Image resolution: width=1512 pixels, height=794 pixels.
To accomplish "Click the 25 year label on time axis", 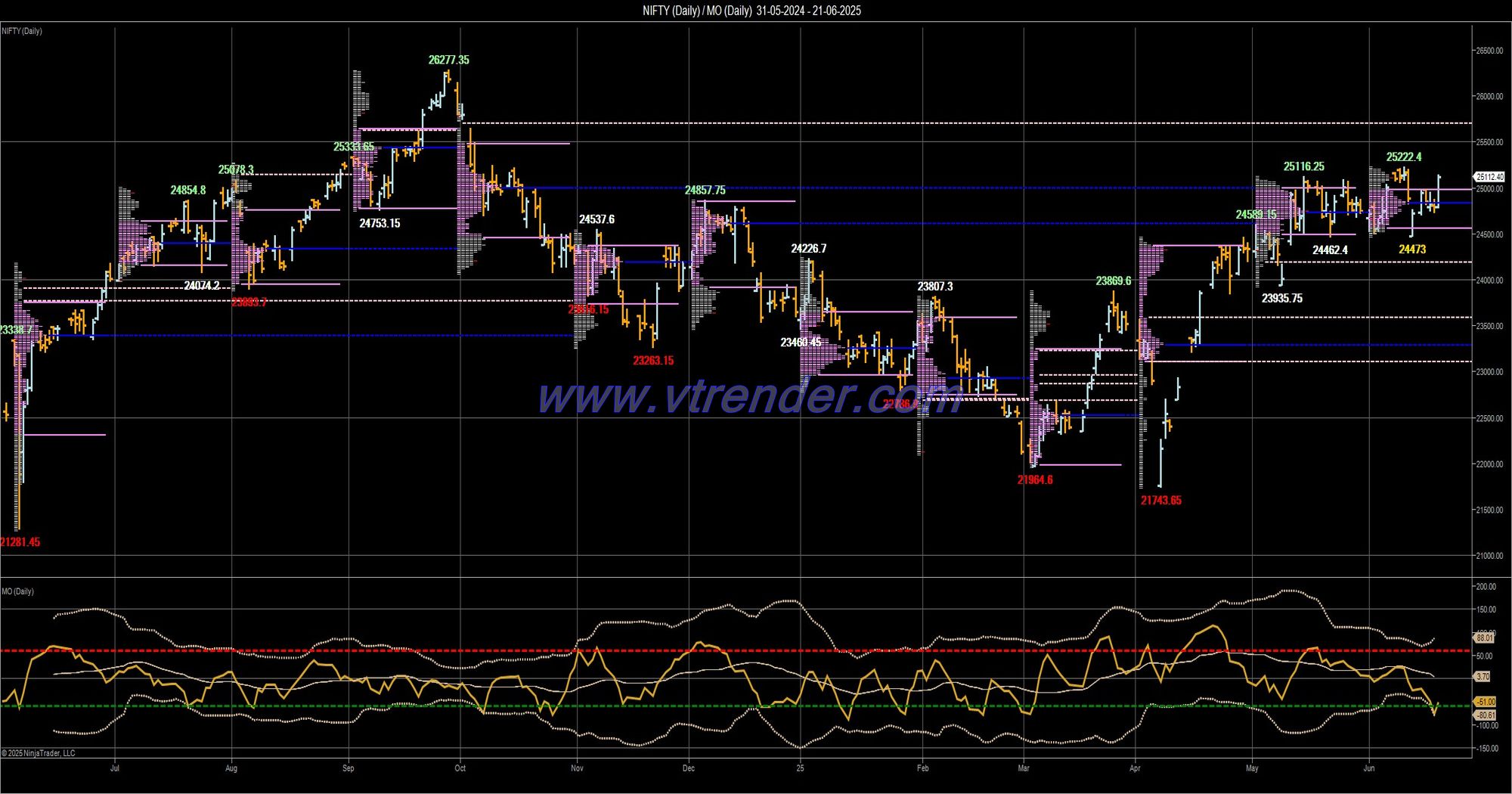I will pos(800,768).
